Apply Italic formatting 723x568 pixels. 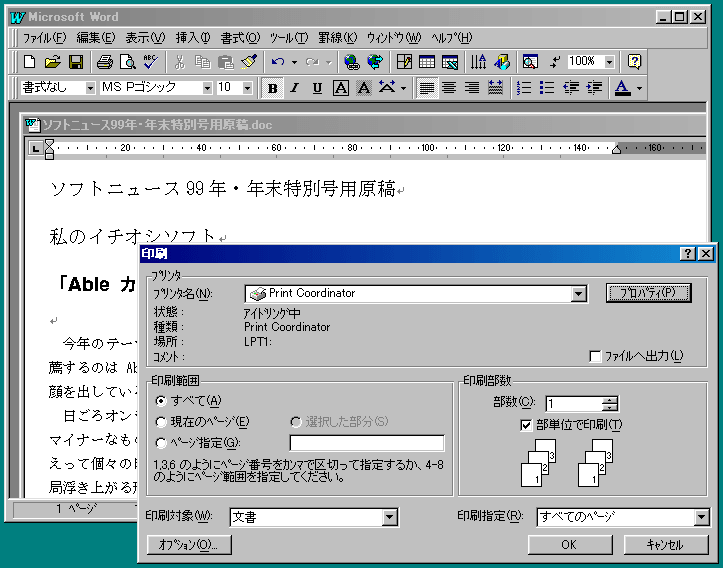(295, 88)
